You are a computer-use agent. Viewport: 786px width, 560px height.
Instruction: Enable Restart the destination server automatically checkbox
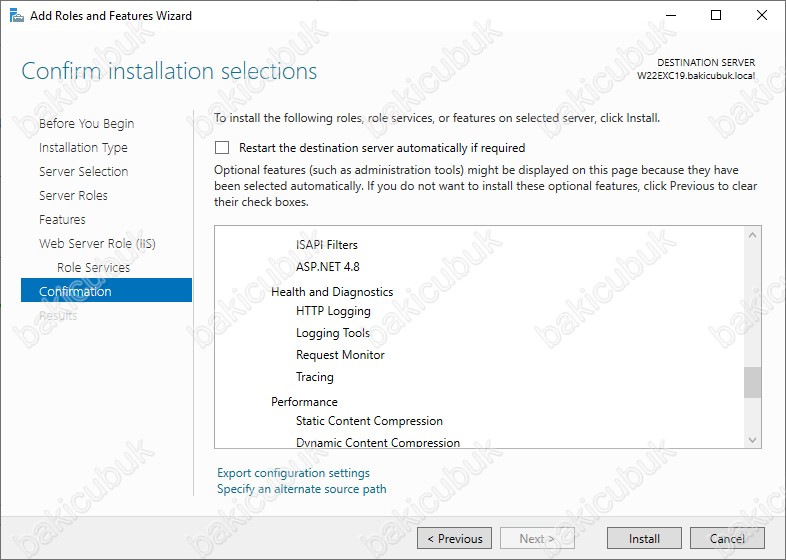(x=222, y=147)
